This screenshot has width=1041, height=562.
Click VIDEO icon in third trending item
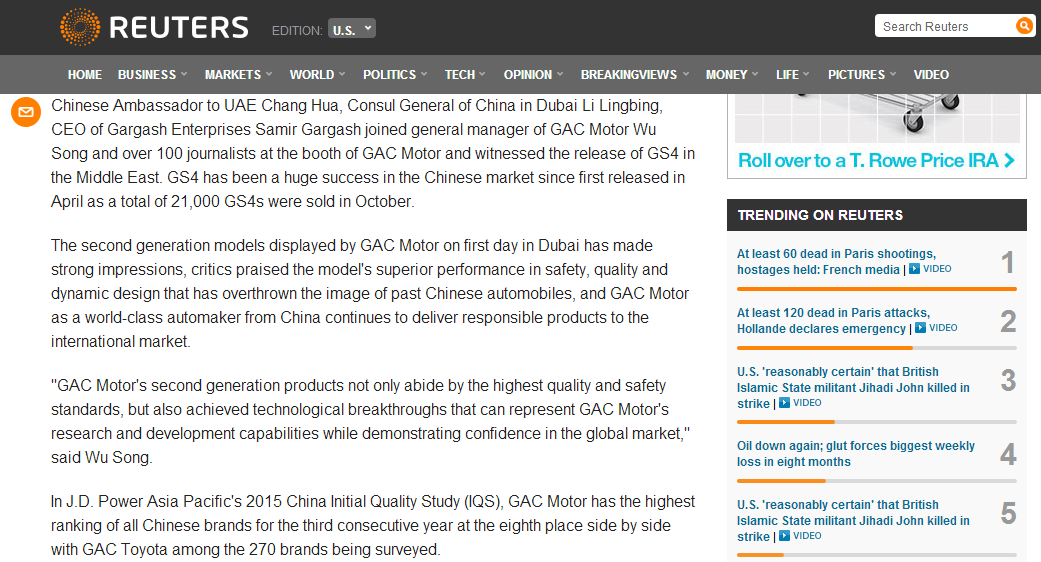[784, 403]
